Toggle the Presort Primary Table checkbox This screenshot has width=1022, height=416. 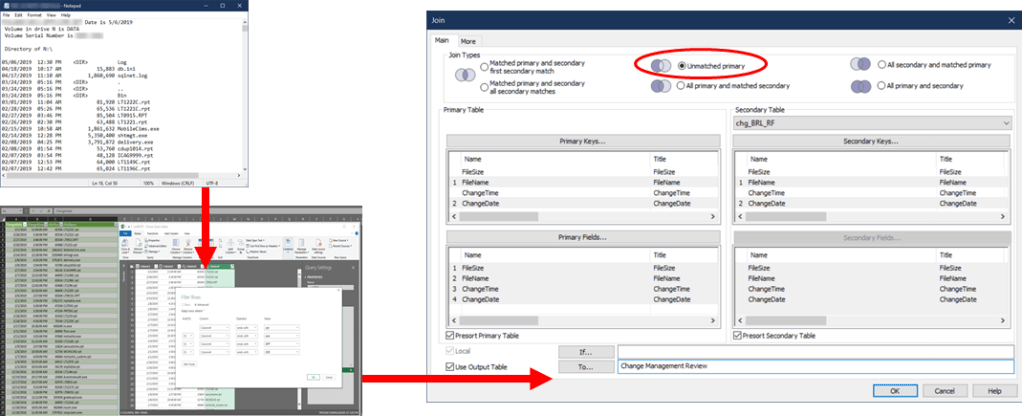coord(449,336)
